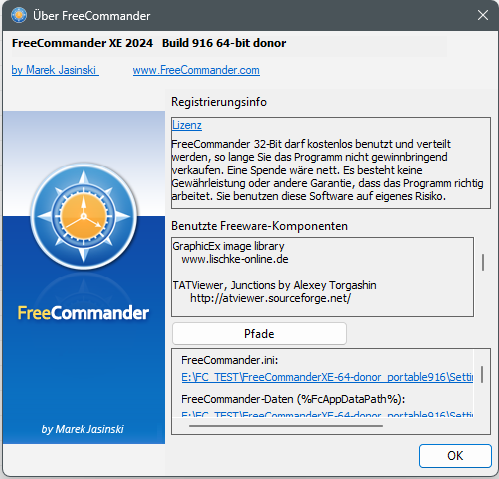Viewport: 499px width, 479px height.
Task: Click the FreeCommander wordmark in the blue banner
Action: (x=83, y=313)
